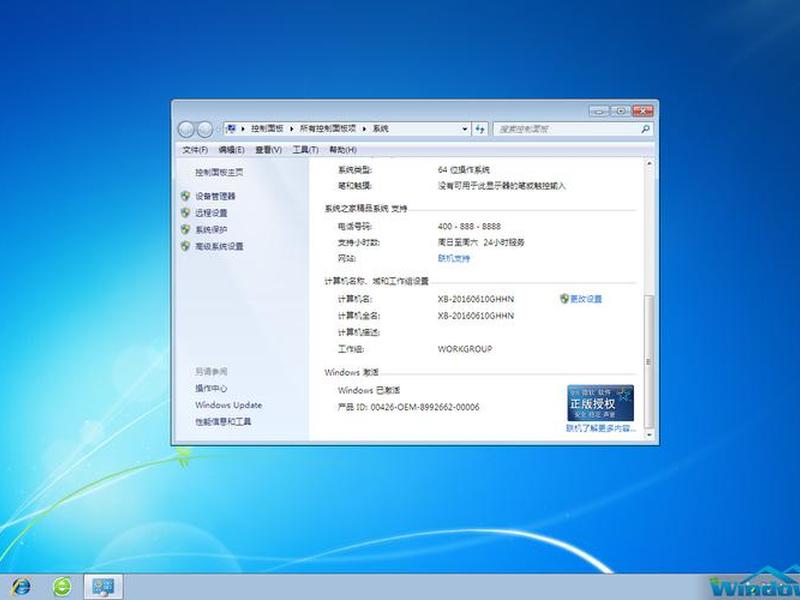Open 系统保护 from the sidebar
Screen dimensions: 800x600
coord(211,230)
